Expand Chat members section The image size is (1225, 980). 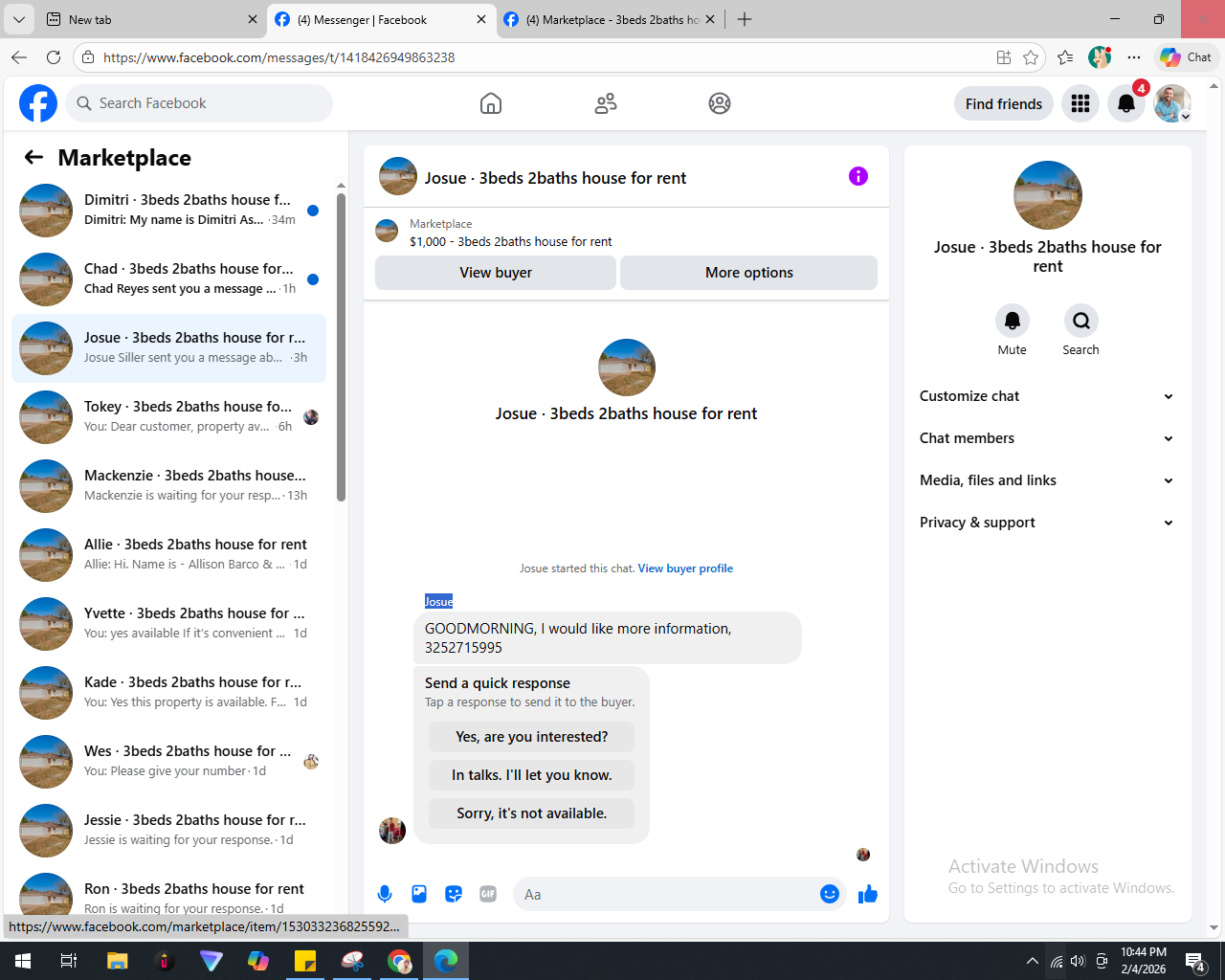click(x=1047, y=438)
